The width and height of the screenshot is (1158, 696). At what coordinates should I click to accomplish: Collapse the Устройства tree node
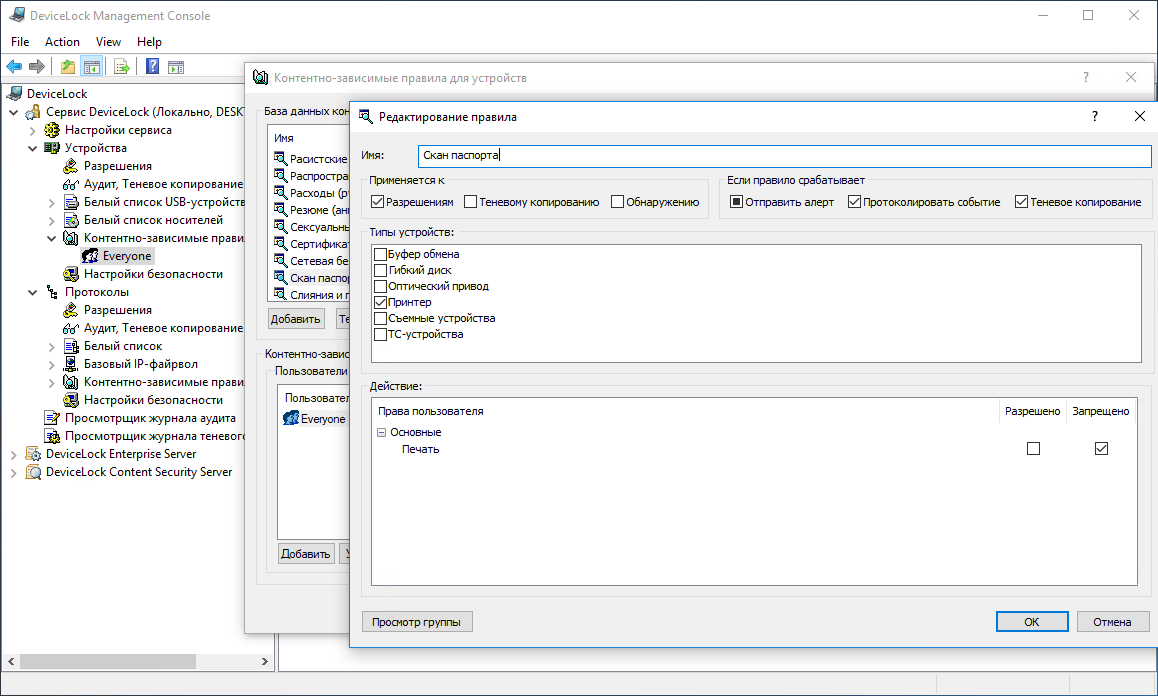[32, 148]
